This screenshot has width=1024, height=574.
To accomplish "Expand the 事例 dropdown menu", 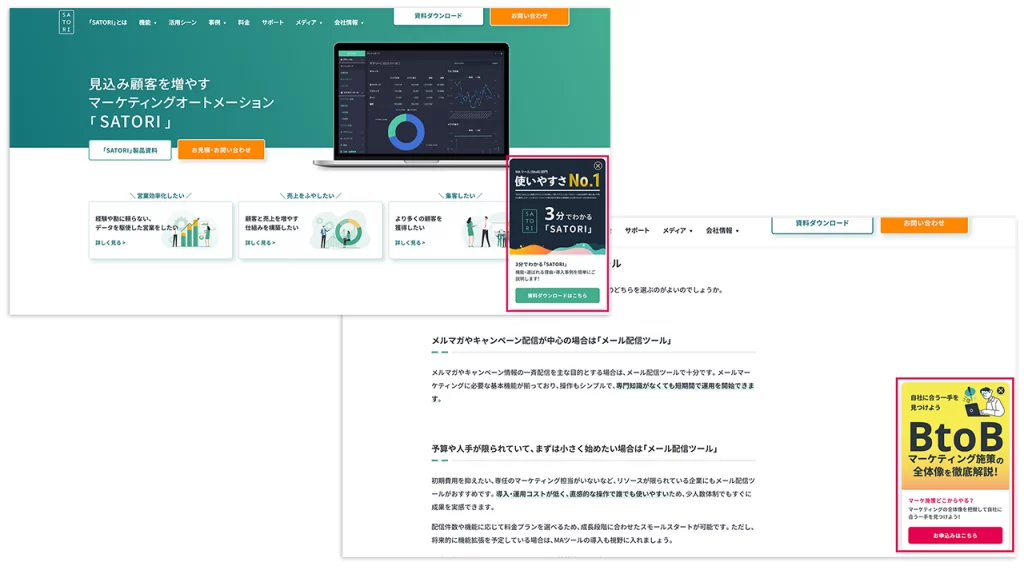I will click(217, 22).
